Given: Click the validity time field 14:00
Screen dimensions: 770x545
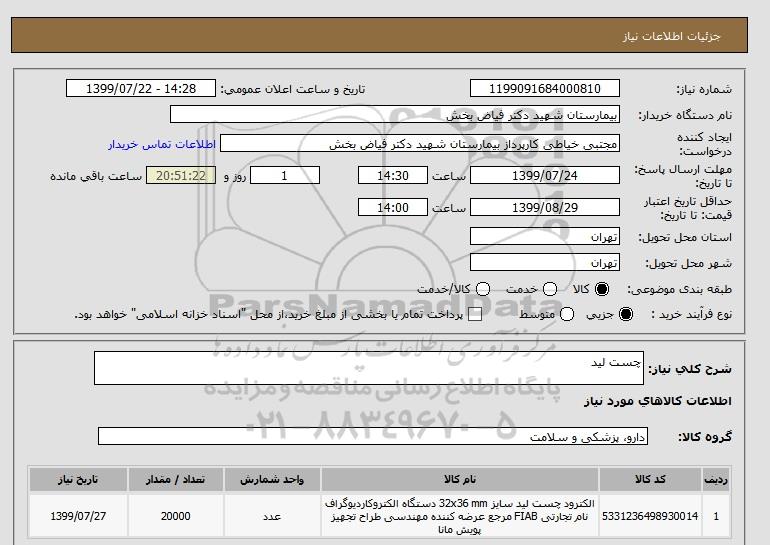Looking at the screenshot, I should click(x=393, y=207).
